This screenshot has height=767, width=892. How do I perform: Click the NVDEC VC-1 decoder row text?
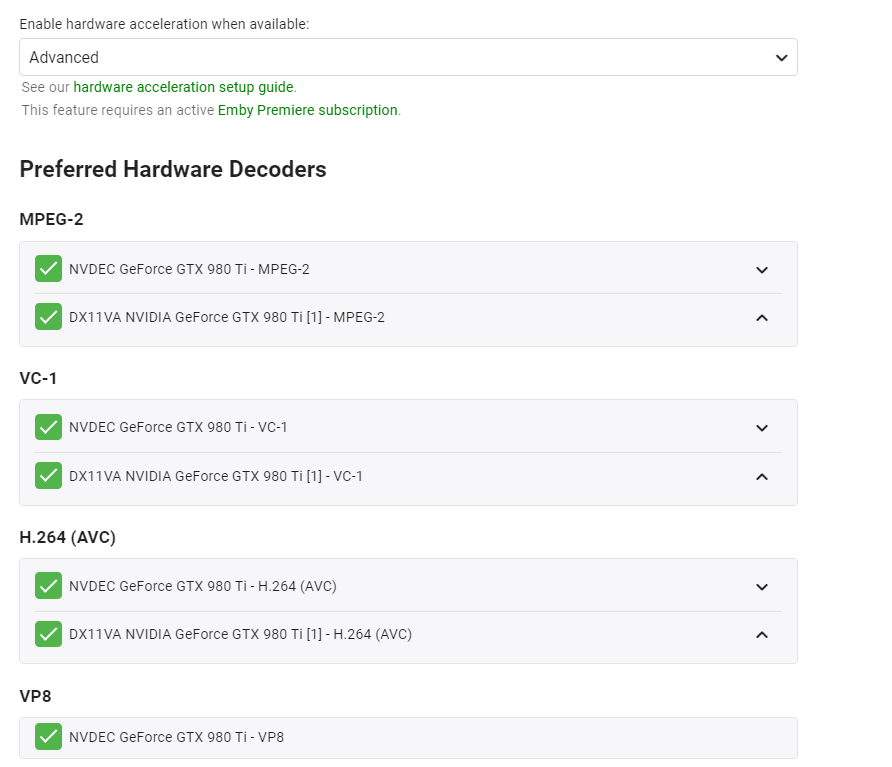pyautogui.click(x=178, y=427)
